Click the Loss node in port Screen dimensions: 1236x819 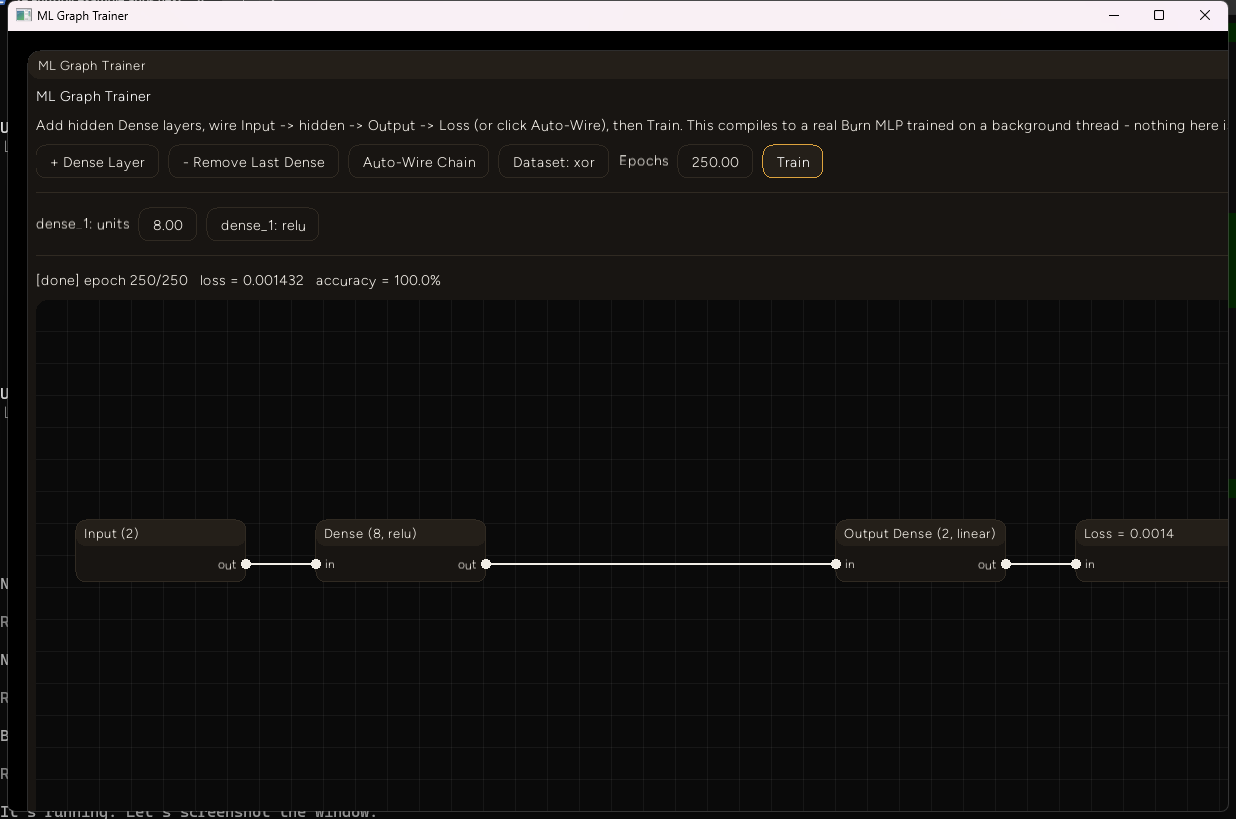click(x=1076, y=564)
